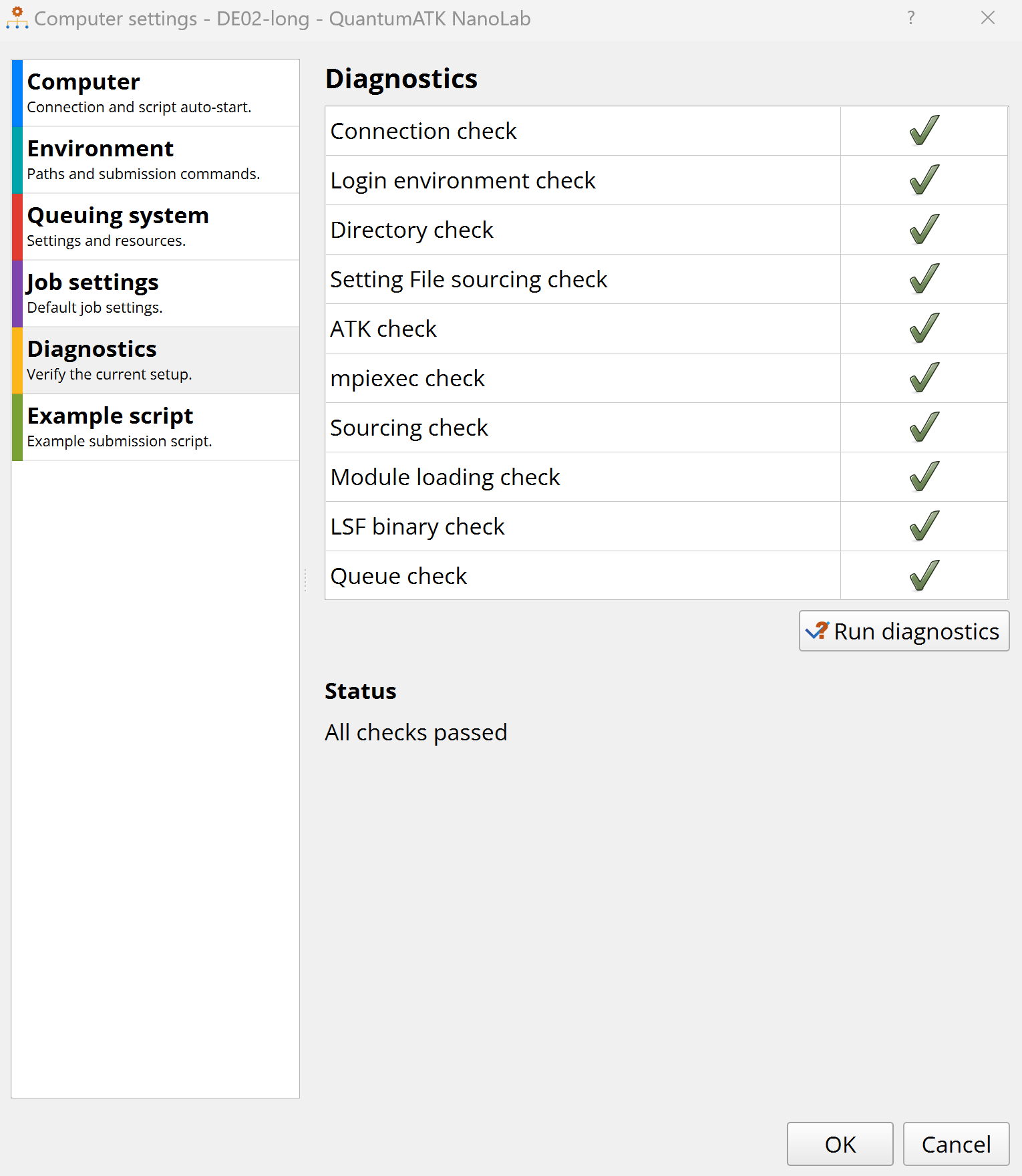Select the 'Module loading check' row label

[446, 477]
